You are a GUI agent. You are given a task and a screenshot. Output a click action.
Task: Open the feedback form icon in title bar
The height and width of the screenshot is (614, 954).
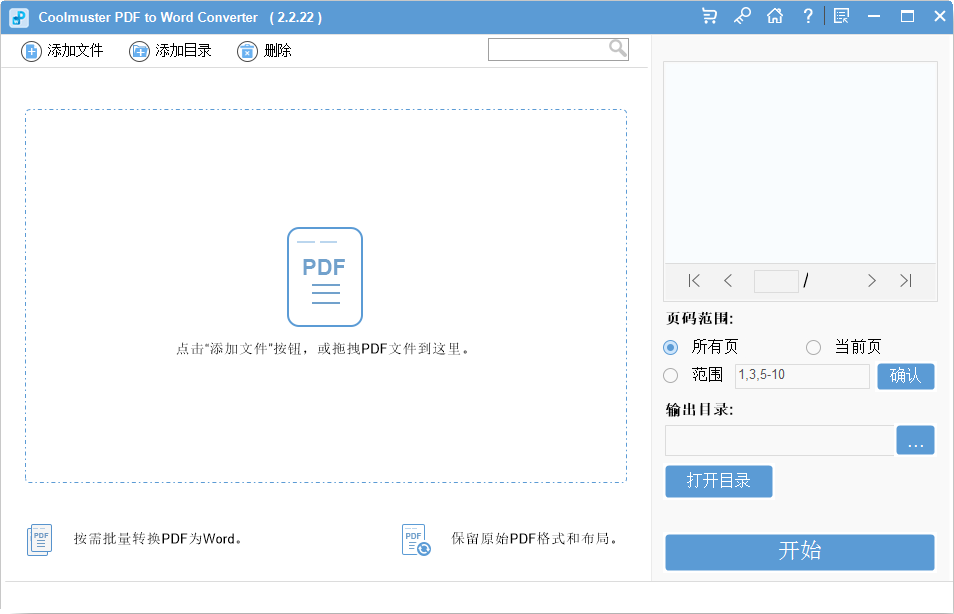click(841, 16)
